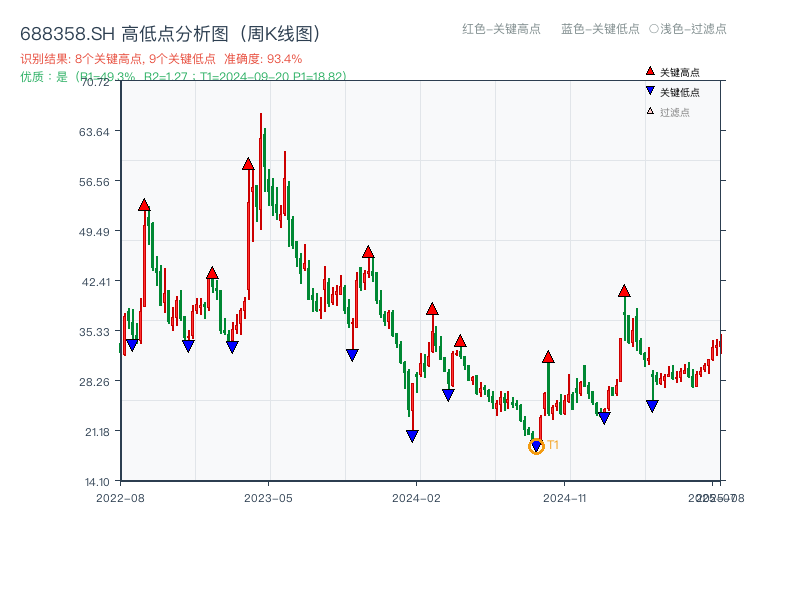This screenshot has width=800, height=600.
Task: Click the T1 label beside the circled marker
Action: (551, 445)
